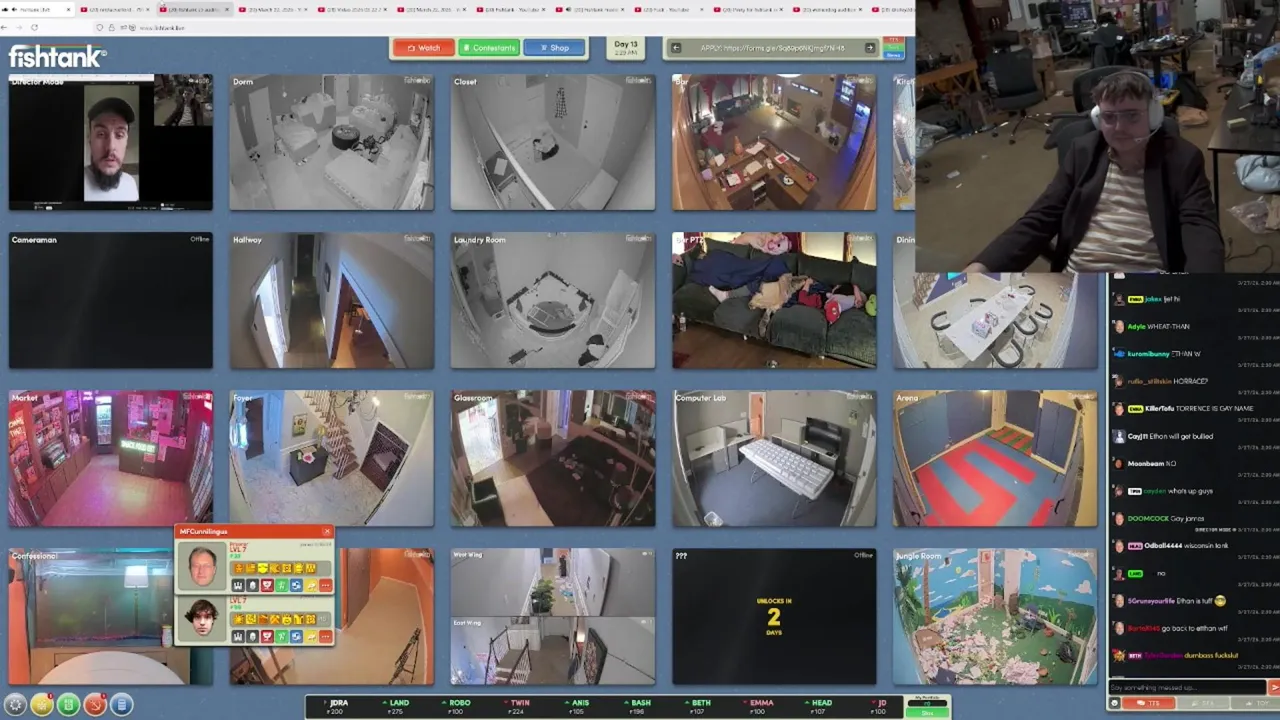Click the older man's face avatar
This screenshot has width=1280, height=720.
(x=202, y=567)
